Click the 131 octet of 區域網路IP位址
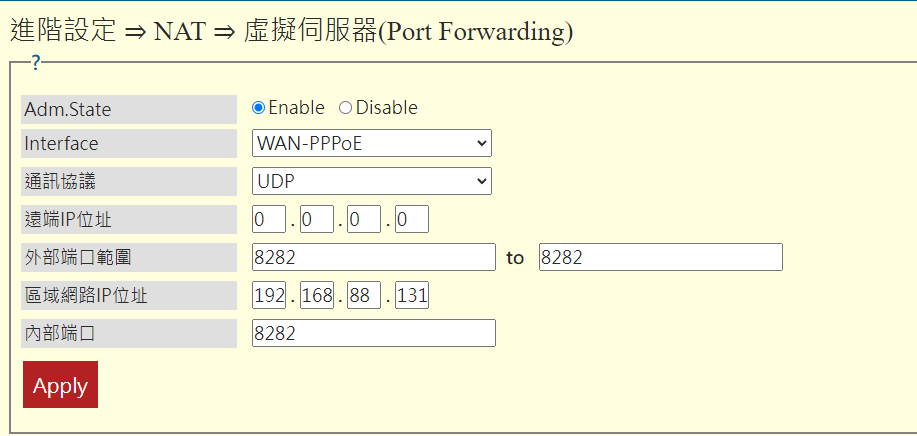 point(411,296)
